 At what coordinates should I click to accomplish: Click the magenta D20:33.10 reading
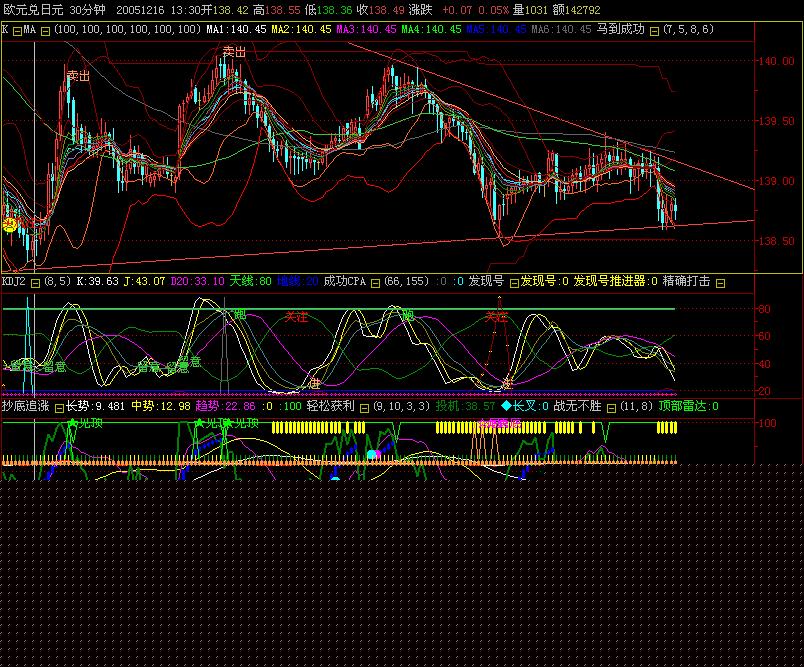(197, 281)
